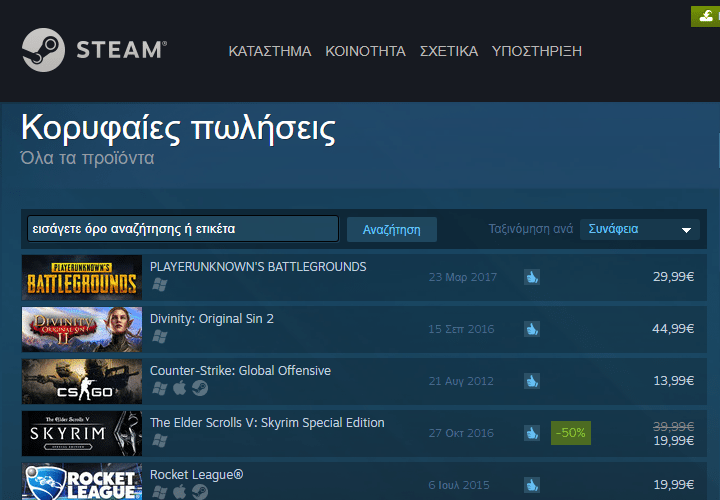720x500 pixels.
Task: Click the Ταξινόμηση ανά label
Action: [x=530, y=229]
